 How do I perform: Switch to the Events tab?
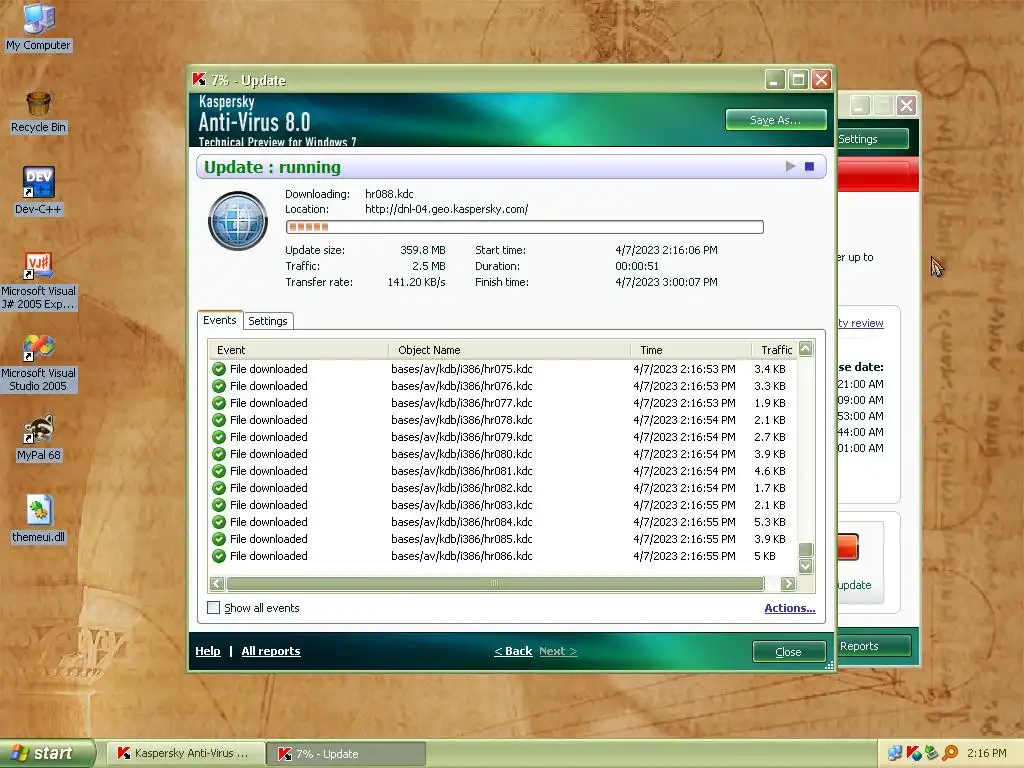[x=219, y=320]
